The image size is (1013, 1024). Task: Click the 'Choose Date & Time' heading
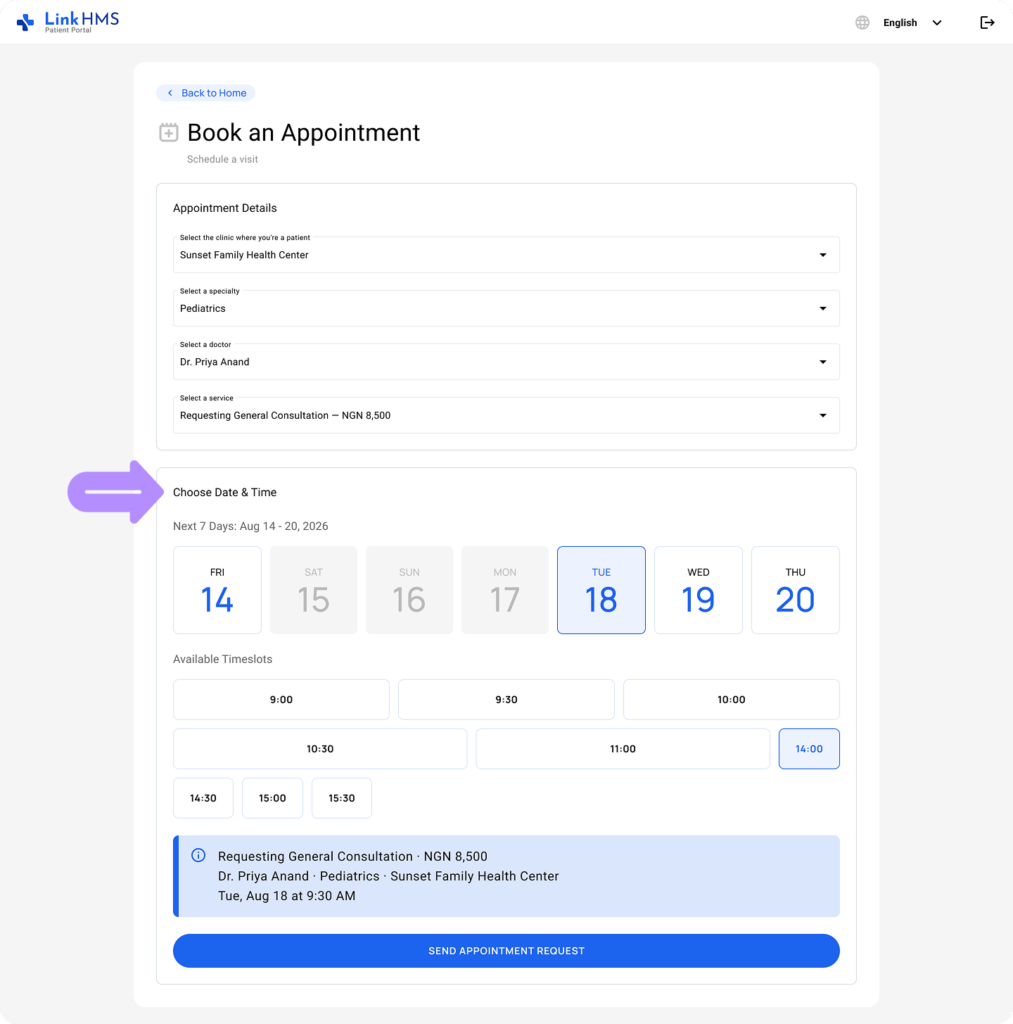coord(225,492)
